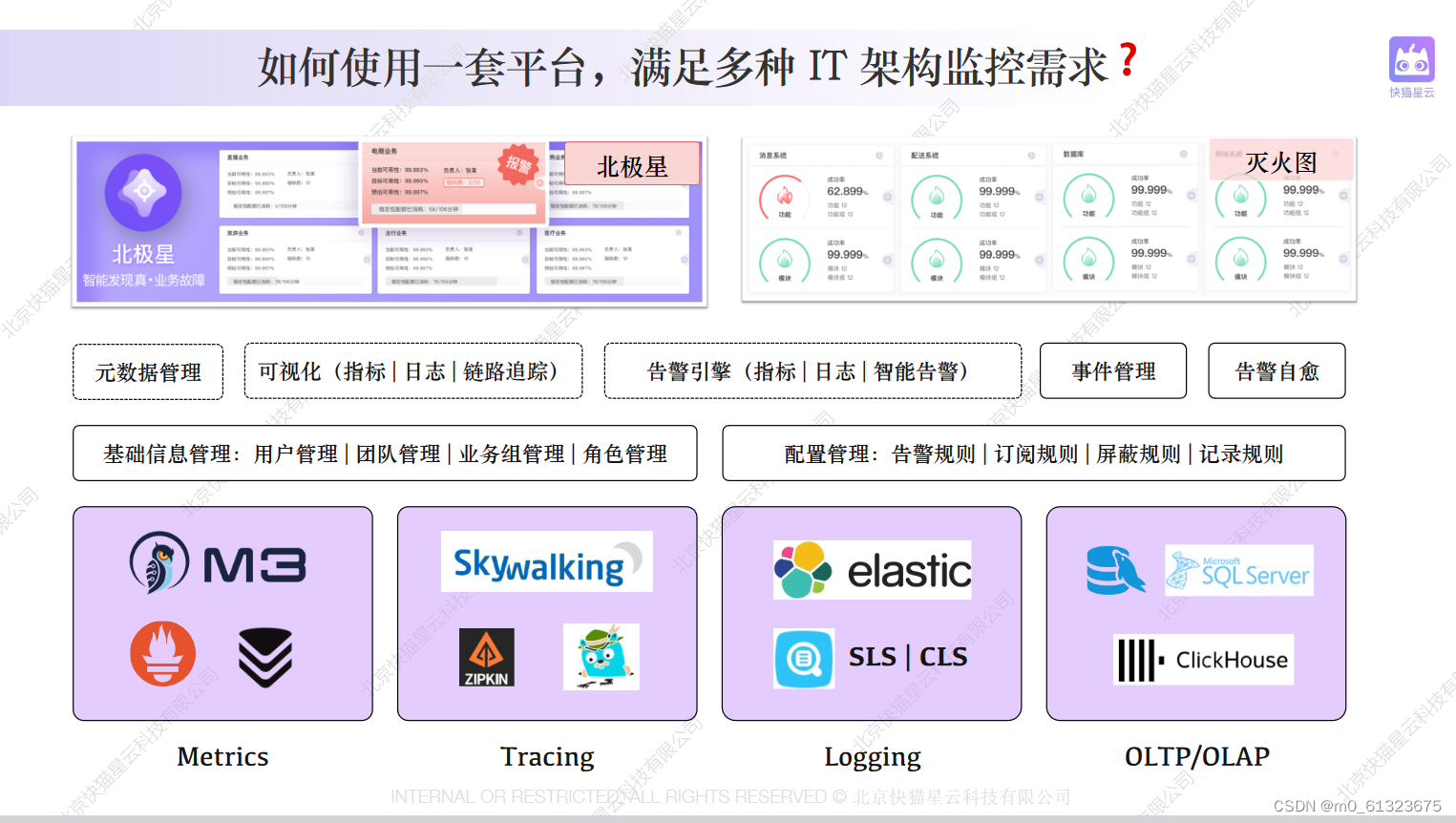Select the 元数据管理 box
Screen dimensions: 1456x823
pos(148,371)
